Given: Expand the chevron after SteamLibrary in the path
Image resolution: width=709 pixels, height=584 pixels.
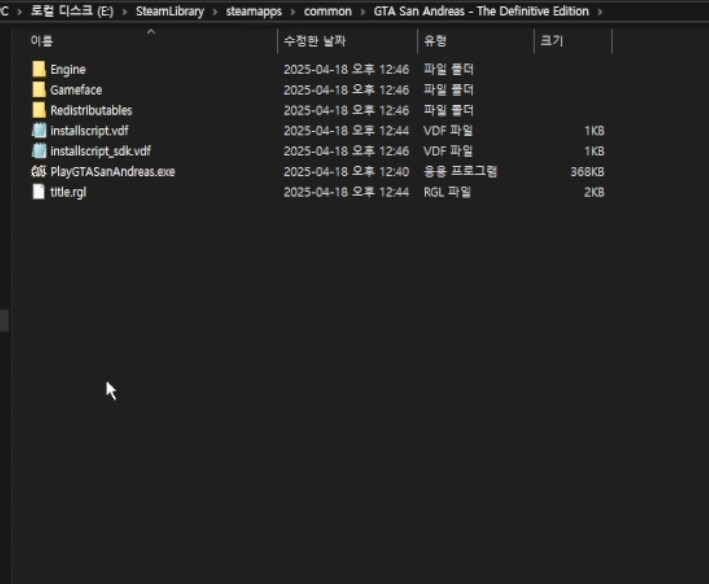Looking at the screenshot, I should pos(215,12).
